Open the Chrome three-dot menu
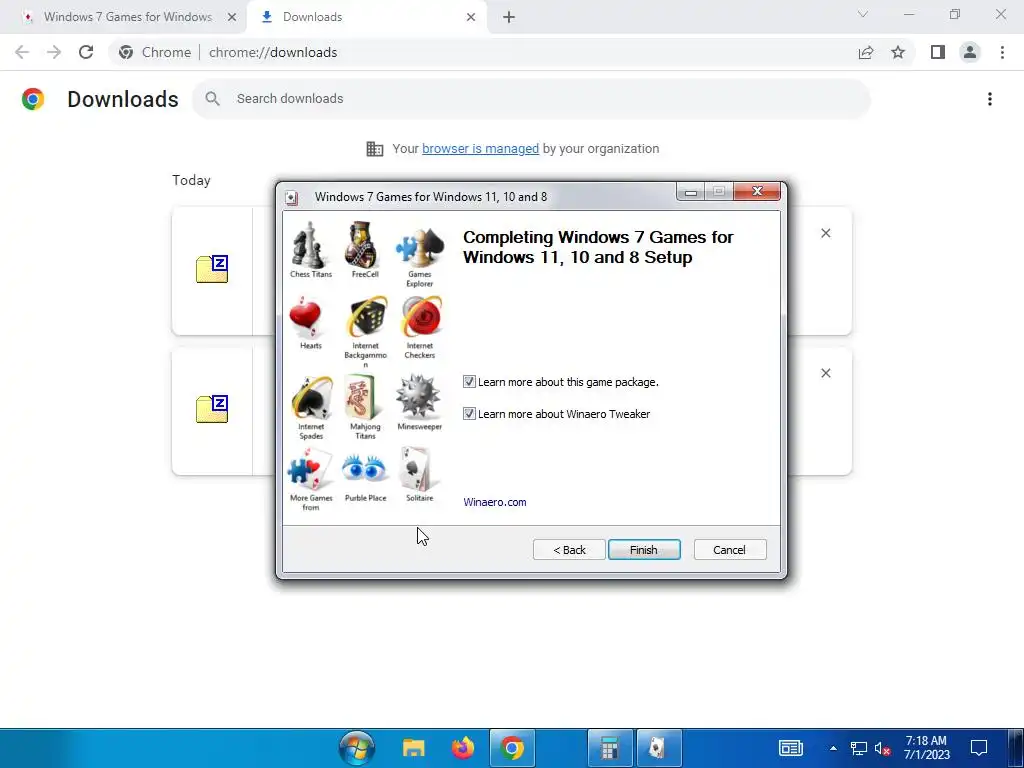Viewport: 1024px width, 768px height. (1002, 52)
